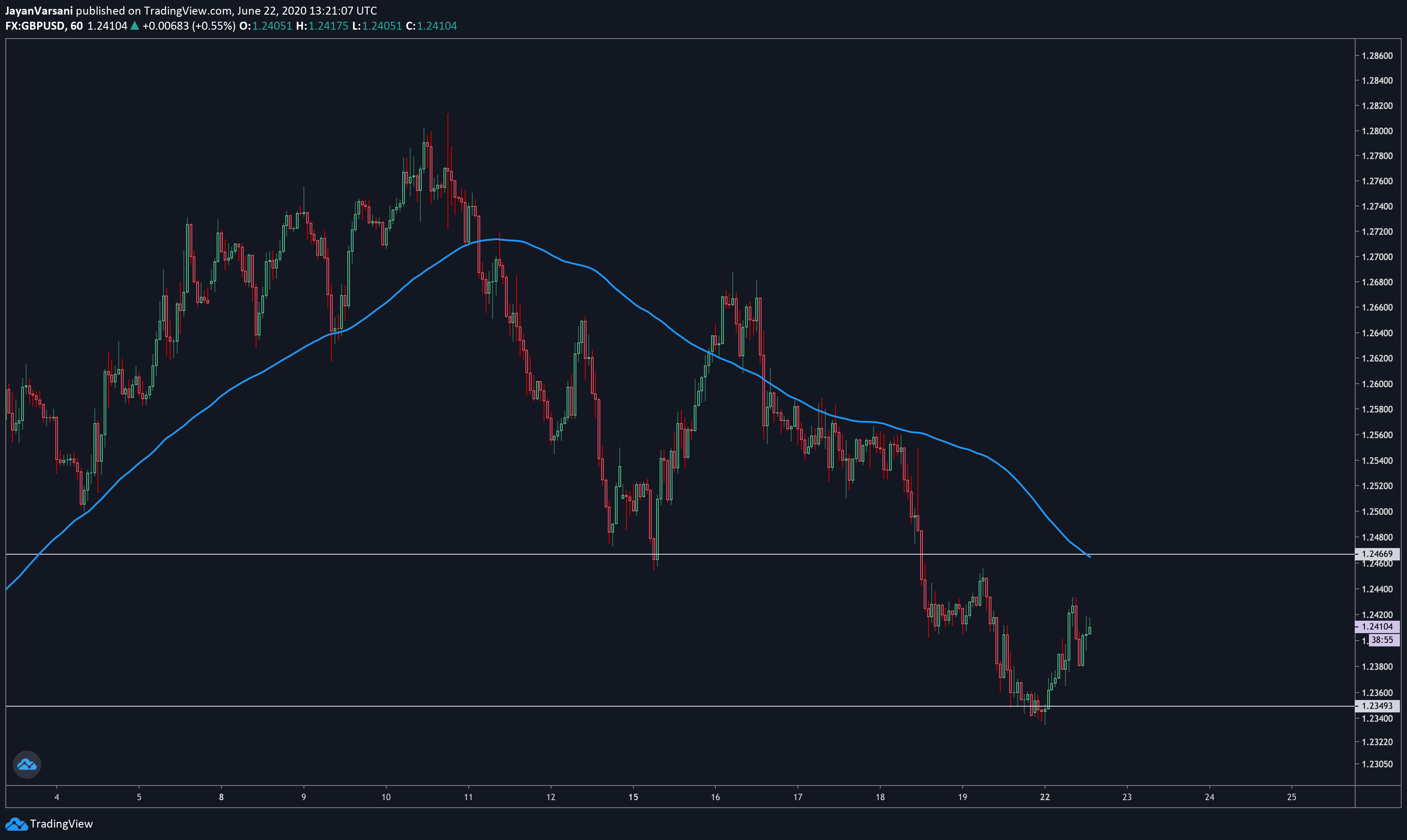This screenshot has height=840, width=1407.
Task: Click the 1.27400 price axis label
Action: point(1377,206)
